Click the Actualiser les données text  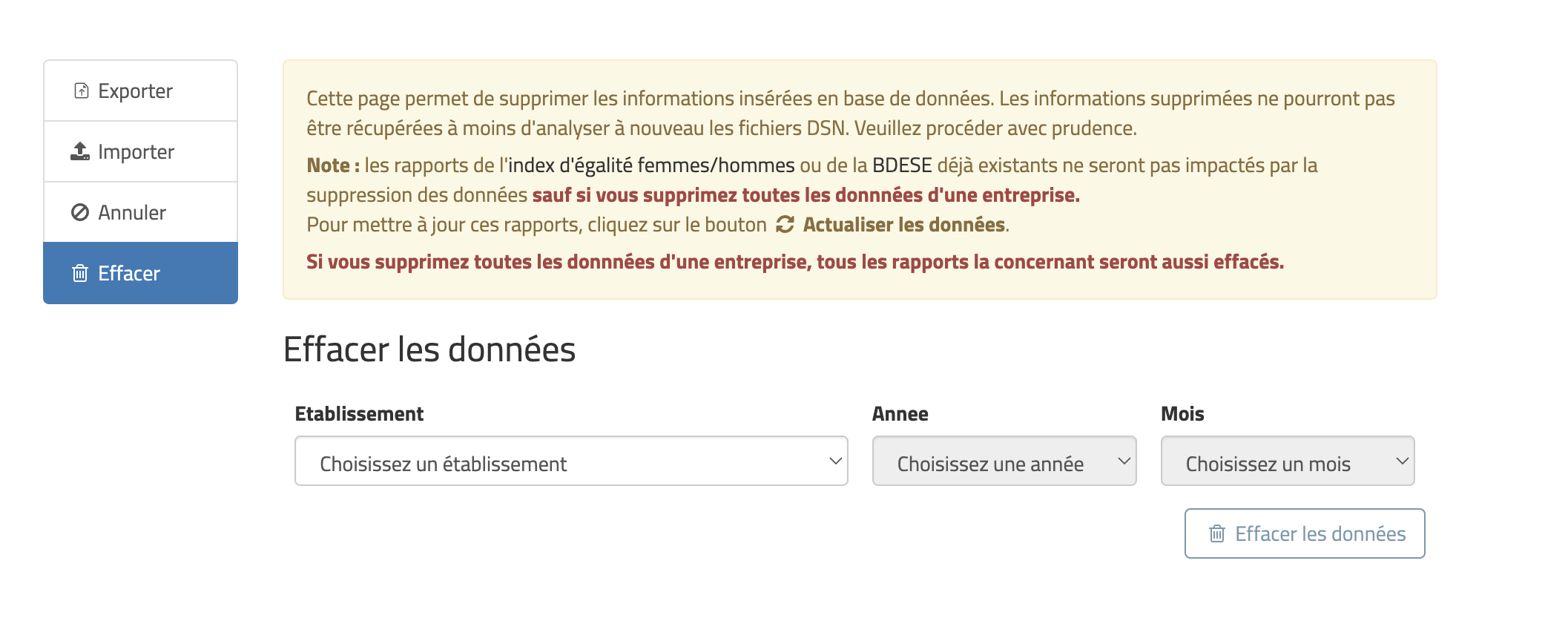coord(904,225)
